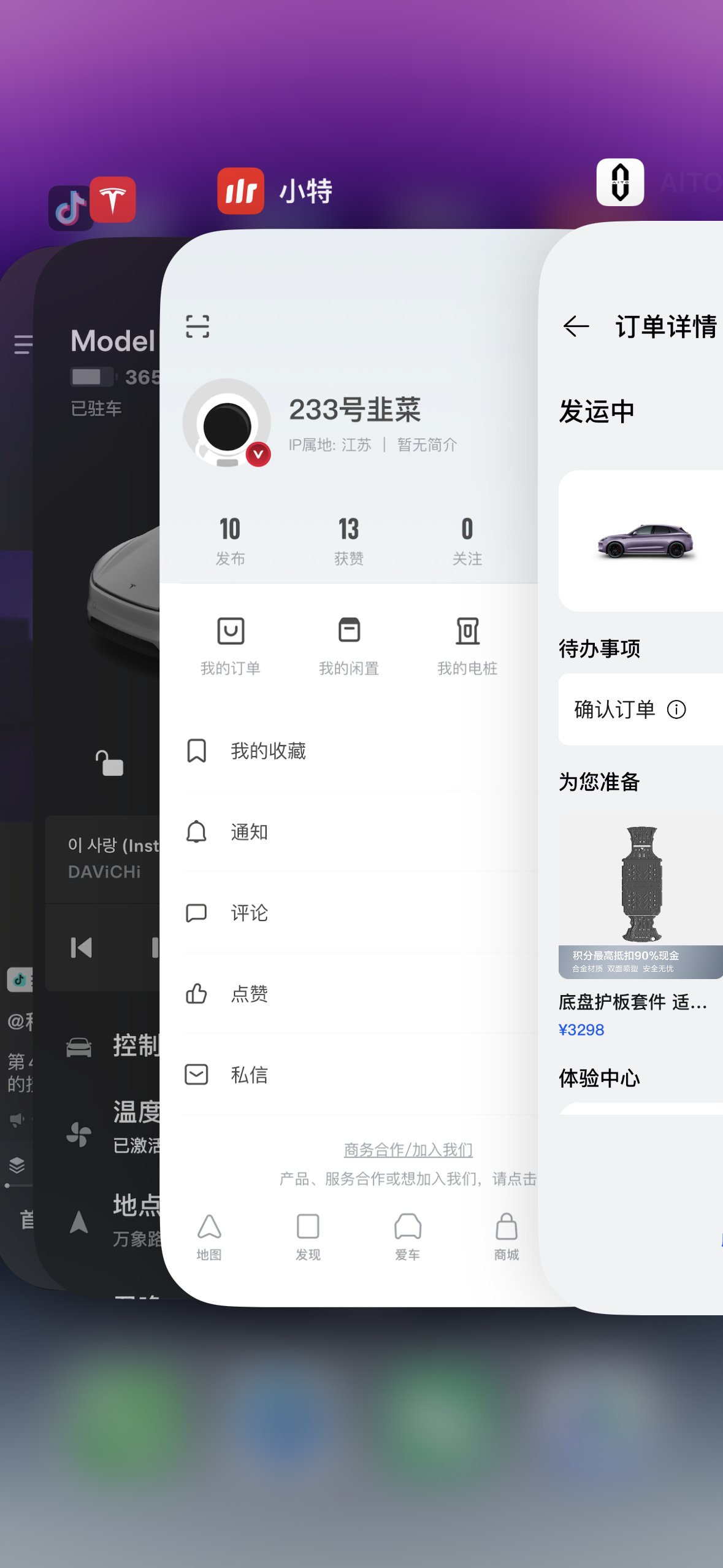Open the Tesla 温度 climate fan icon
Screen dimensions: 723x1568
coord(78,1134)
